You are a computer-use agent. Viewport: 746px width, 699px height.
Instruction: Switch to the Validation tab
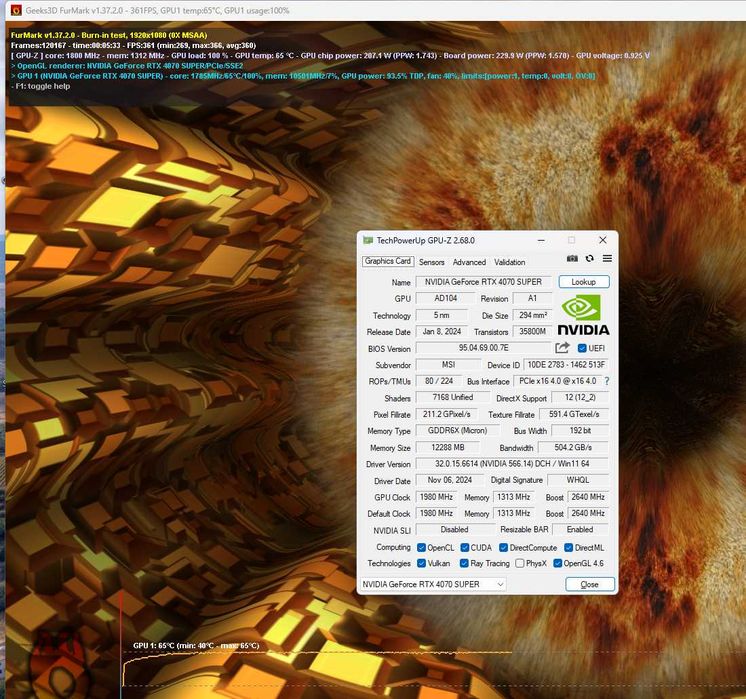[510, 262]
